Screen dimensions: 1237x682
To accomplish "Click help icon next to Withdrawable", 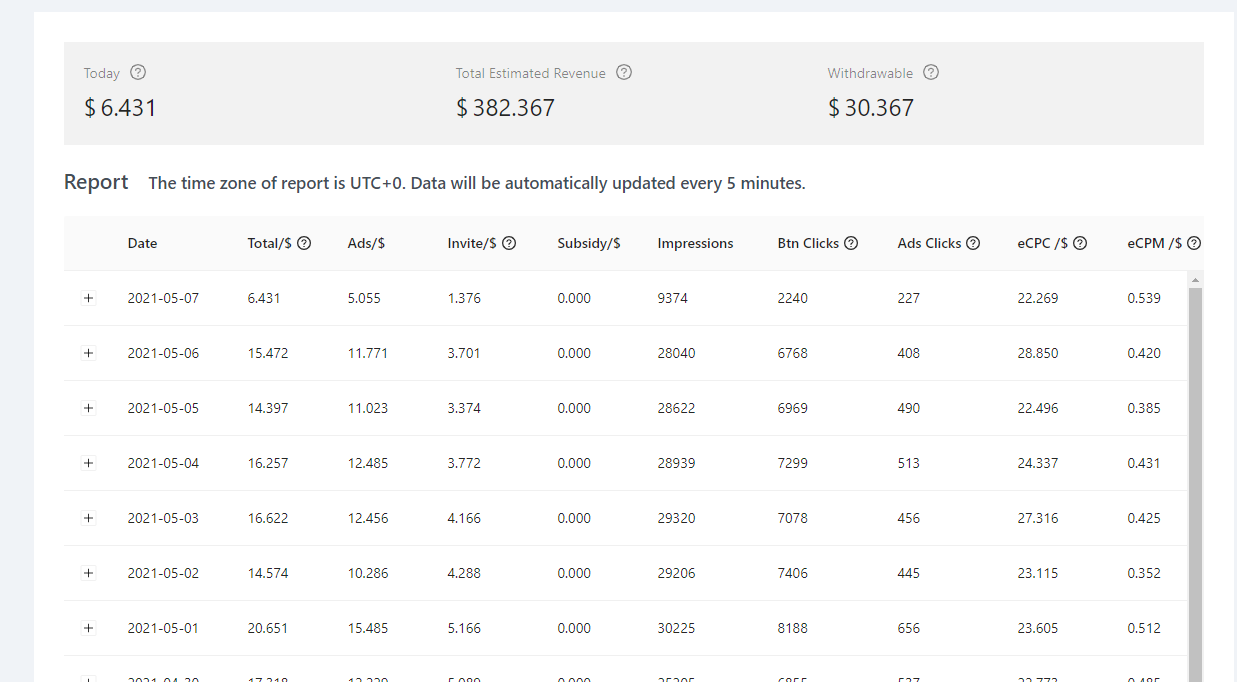I will (x=931, y=72).
